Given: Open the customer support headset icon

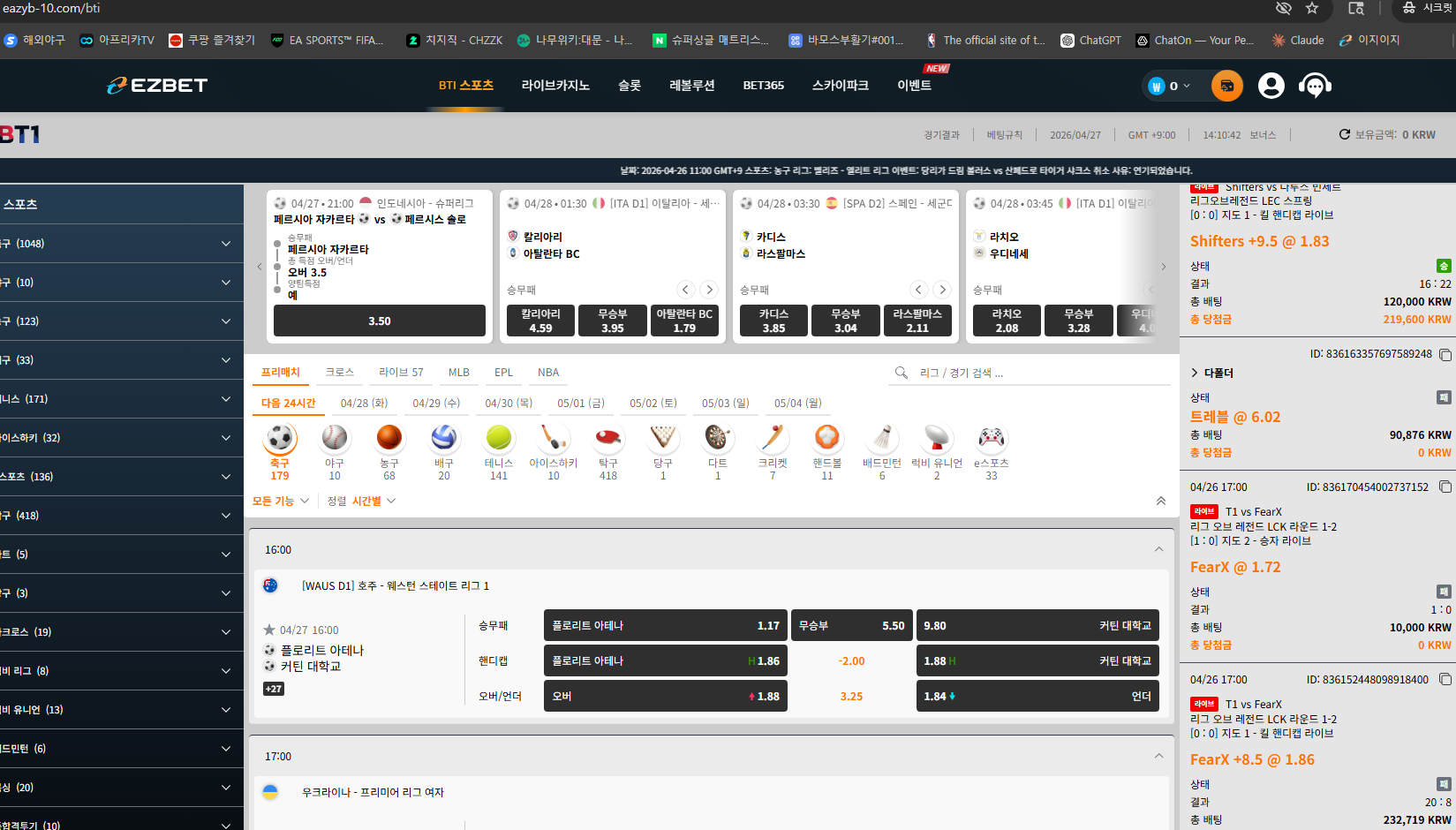Looking at the screenshot, I should 1315,86.
